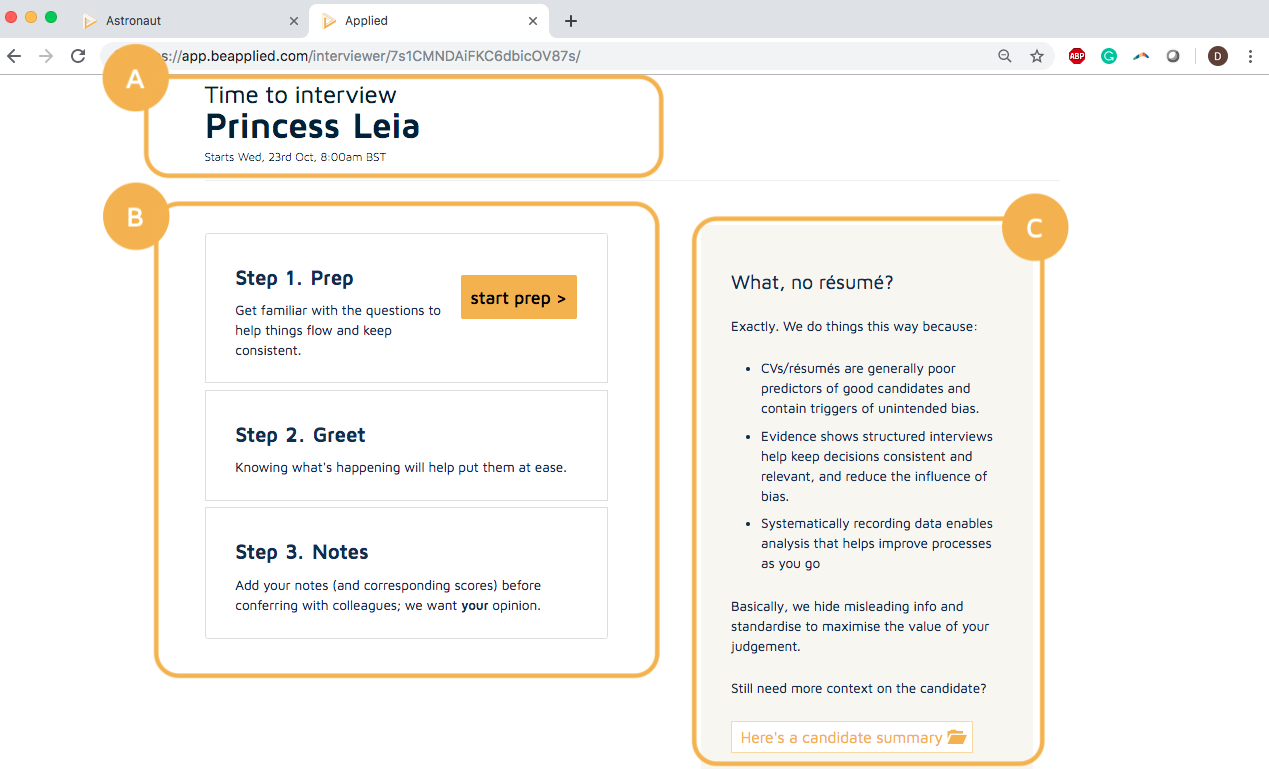The height and width of the screenshot is (769, 1269).
Task: Click the start prep button
Action: (518, 297)
